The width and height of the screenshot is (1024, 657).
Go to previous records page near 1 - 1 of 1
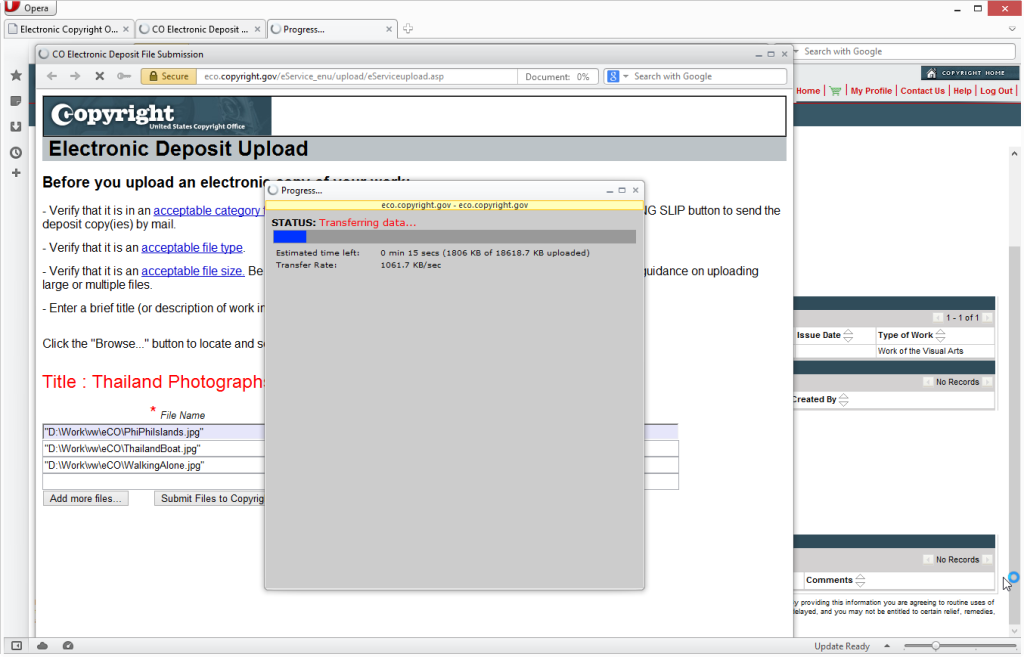938,318
